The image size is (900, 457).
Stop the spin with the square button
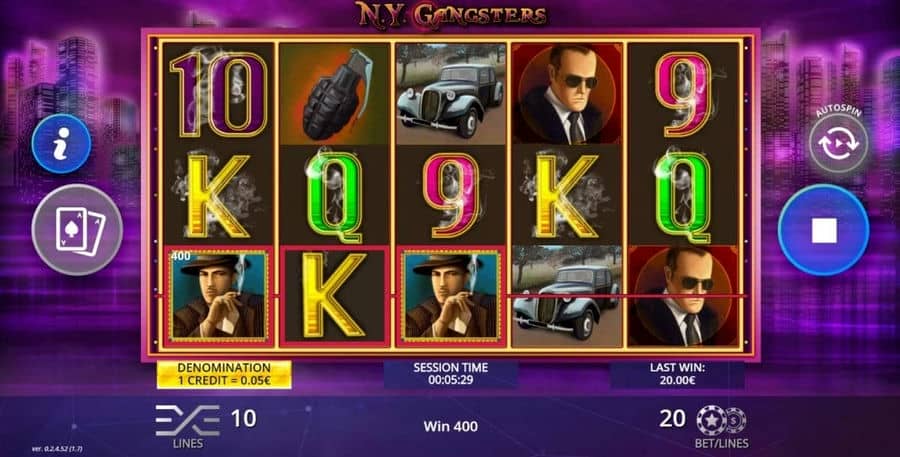pos(824,230)
